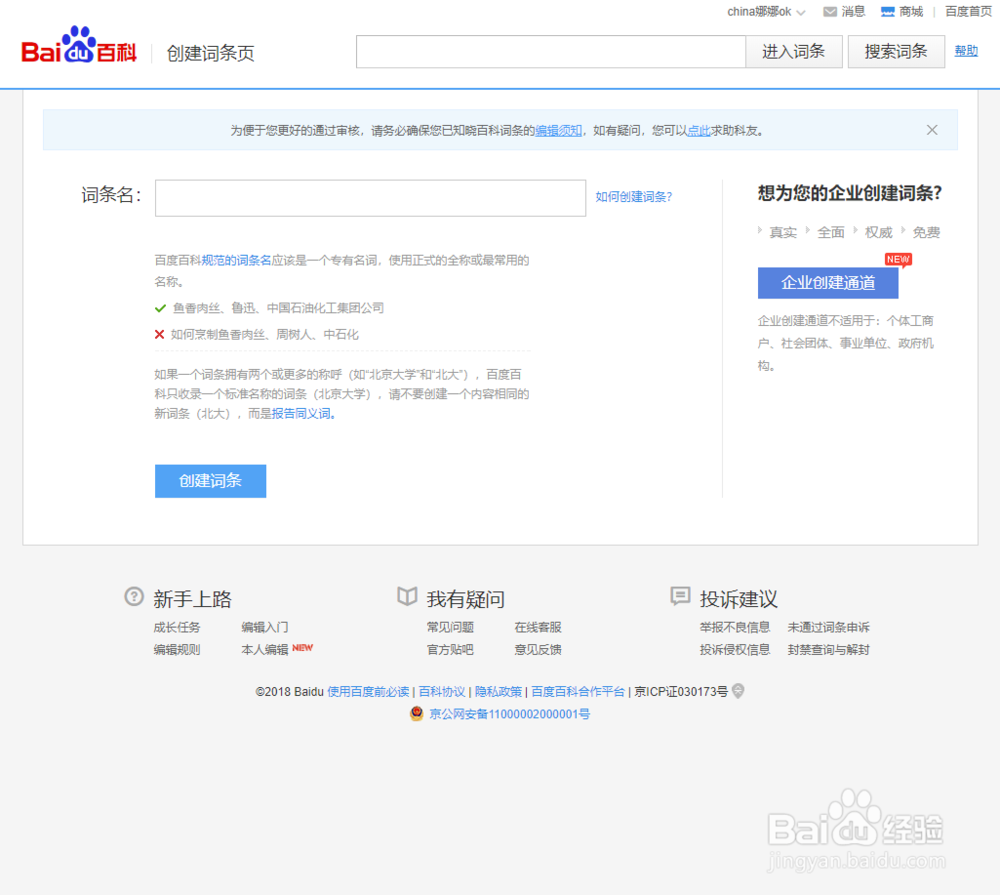This screenshot has width=1000, height=895.
Task: Open the 消息 messages icon
Action: (829, 11)
